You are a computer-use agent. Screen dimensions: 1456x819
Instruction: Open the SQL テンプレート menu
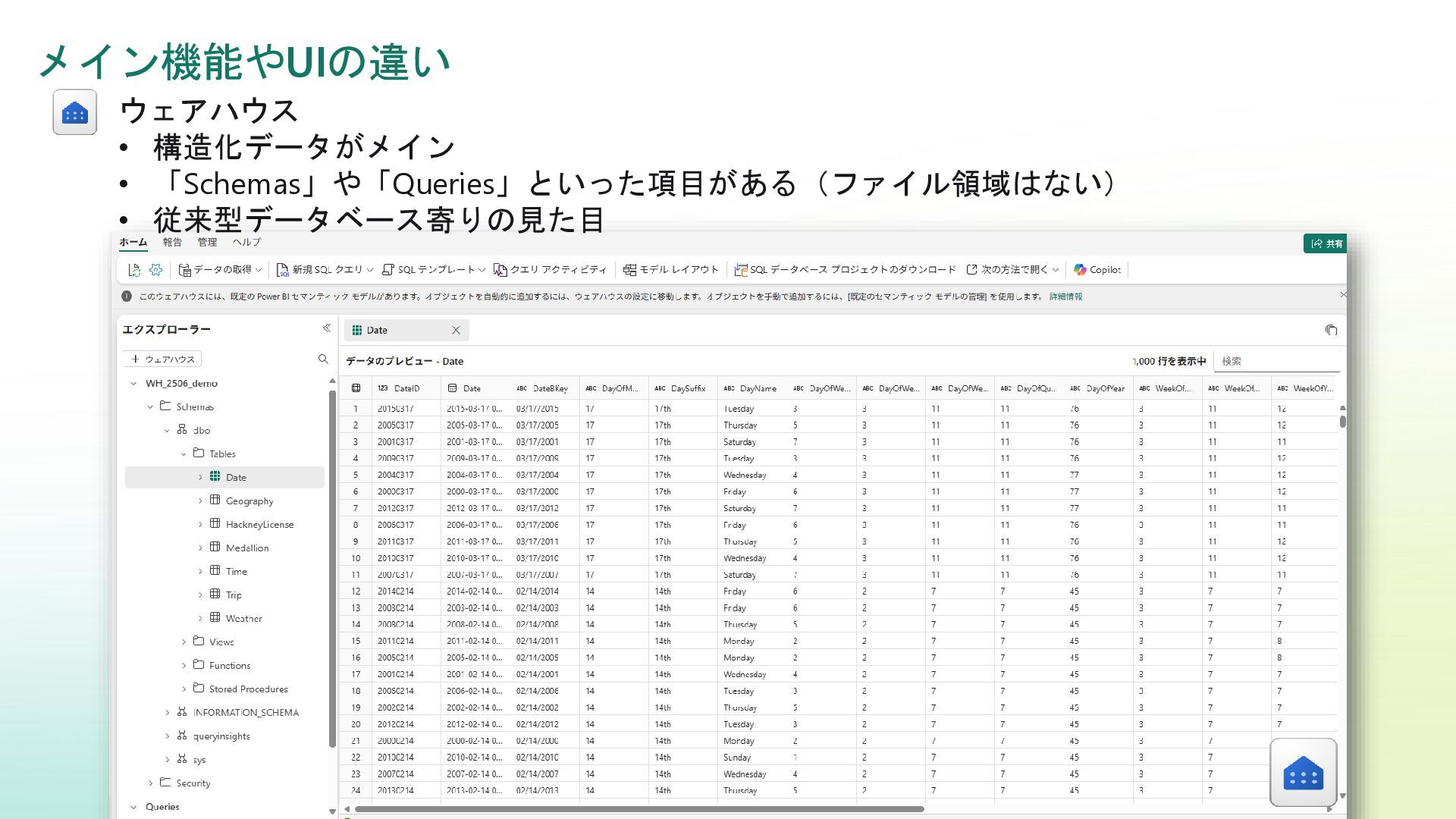433,270
